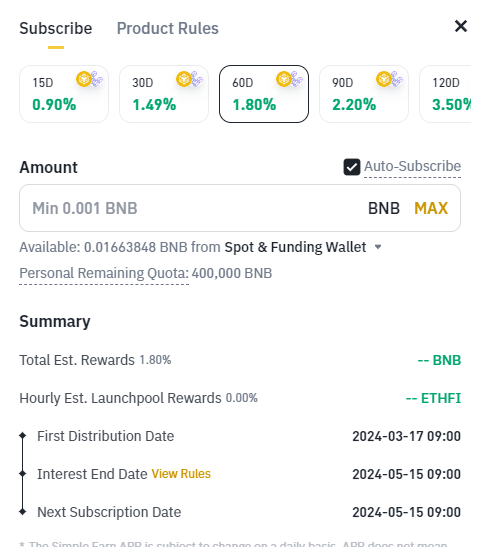Screen dimensions: 486x555
Task: Close the subscribe dialog with X icon
Action: 461,26
